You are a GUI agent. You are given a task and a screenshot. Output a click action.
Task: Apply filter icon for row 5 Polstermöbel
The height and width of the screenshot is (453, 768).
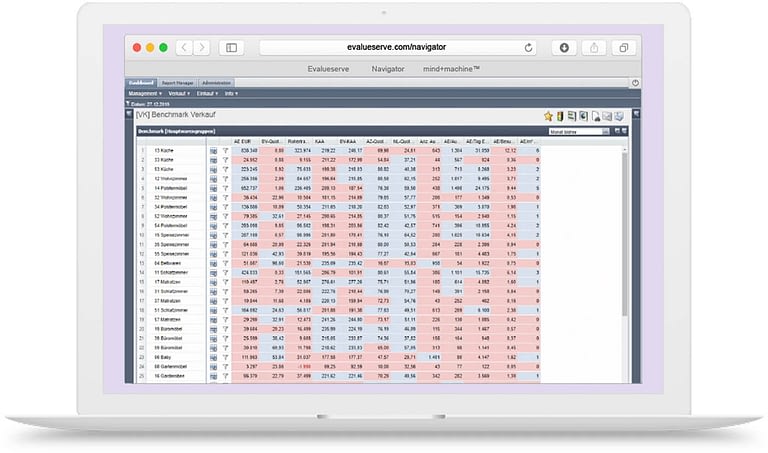pos(225,189)
